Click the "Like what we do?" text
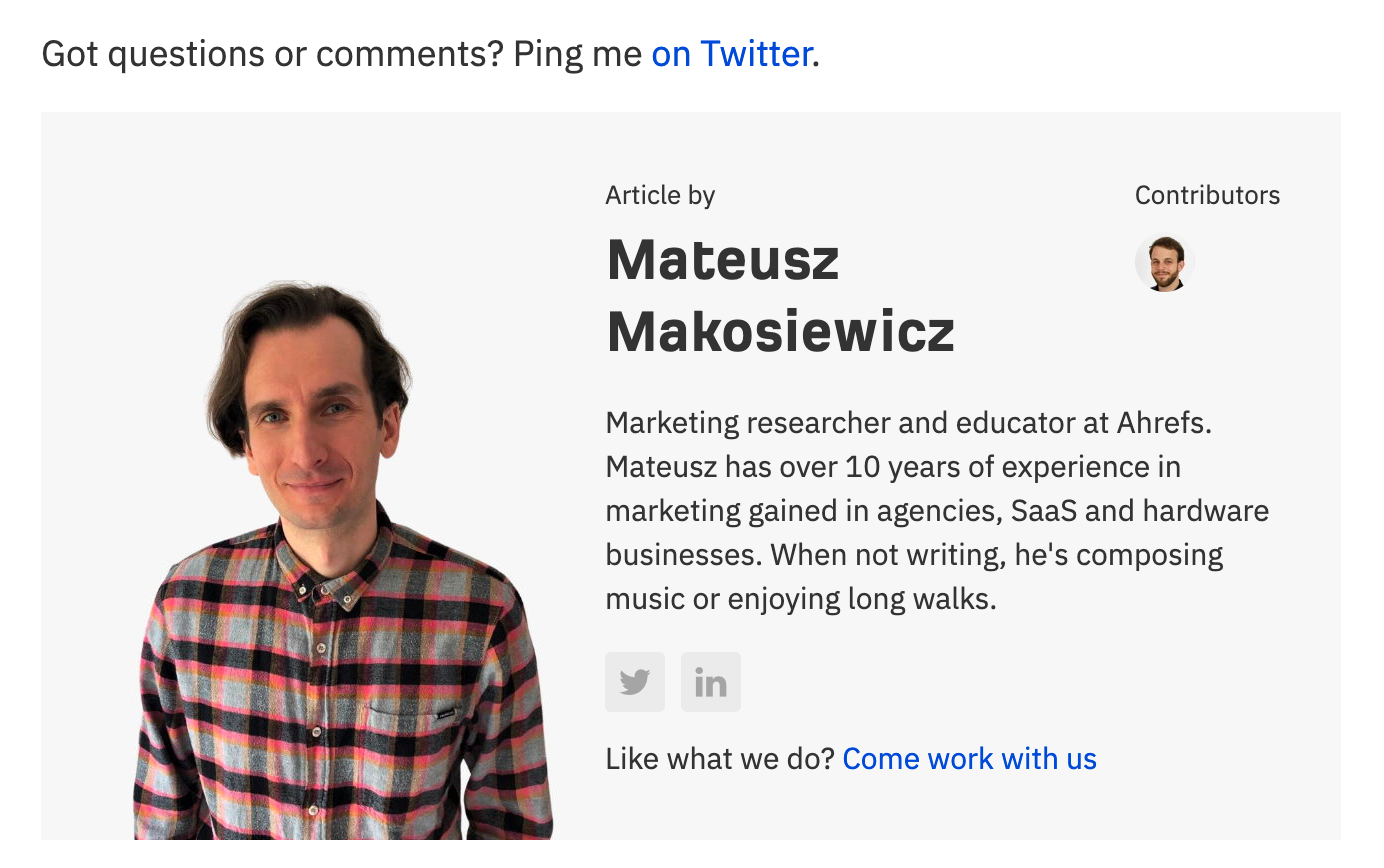 click(719, 759)
